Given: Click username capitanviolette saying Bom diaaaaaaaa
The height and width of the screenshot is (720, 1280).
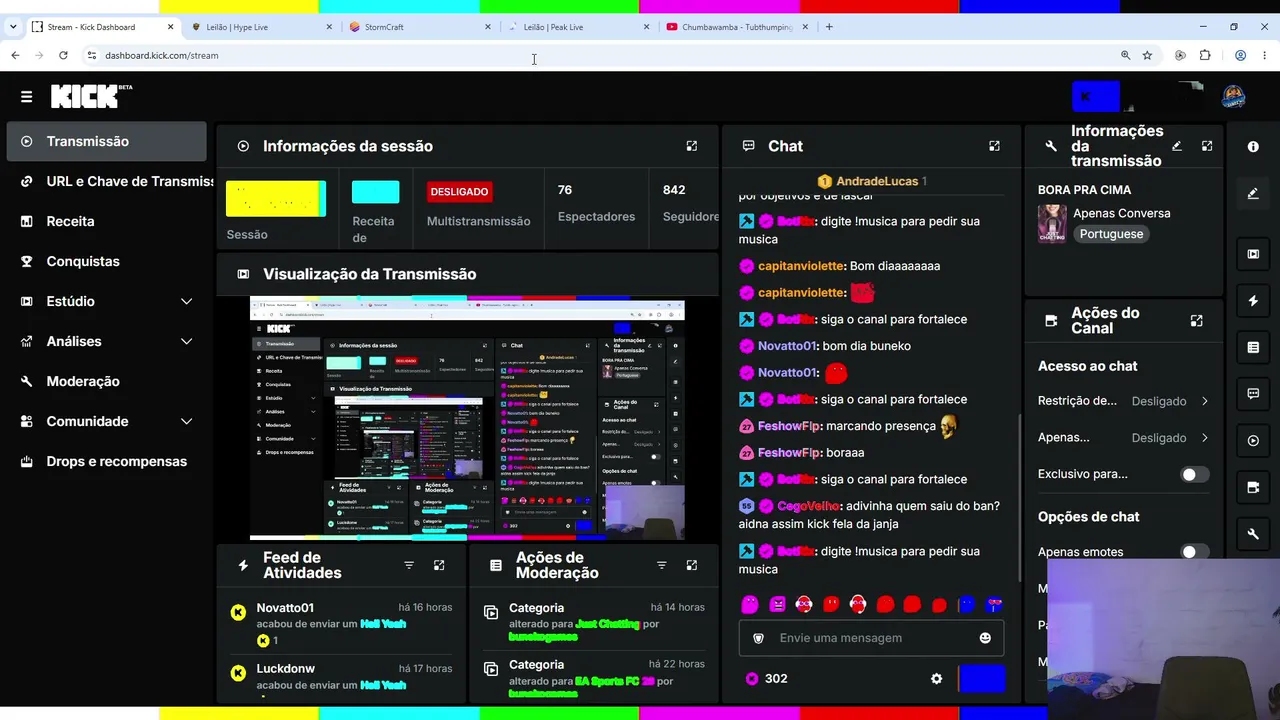Looking at the screenshot, I should [x=802, y=266].
